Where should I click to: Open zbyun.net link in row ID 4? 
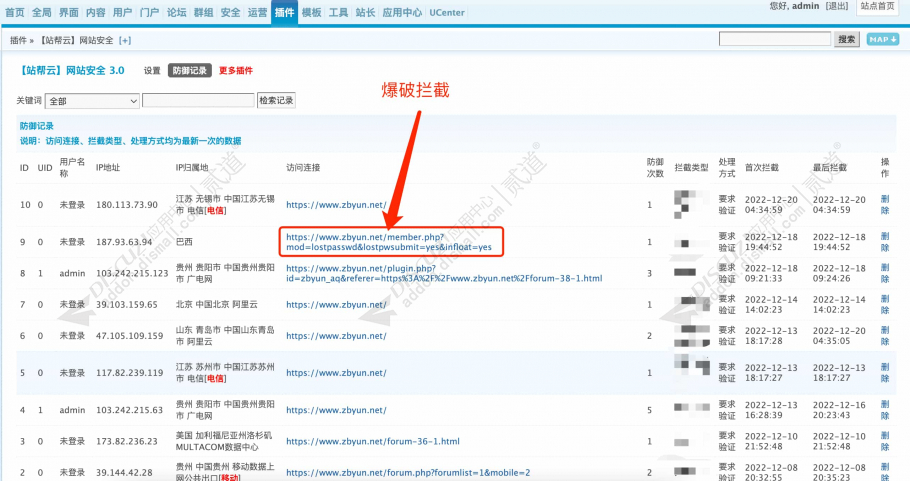[x=336, y=410]
